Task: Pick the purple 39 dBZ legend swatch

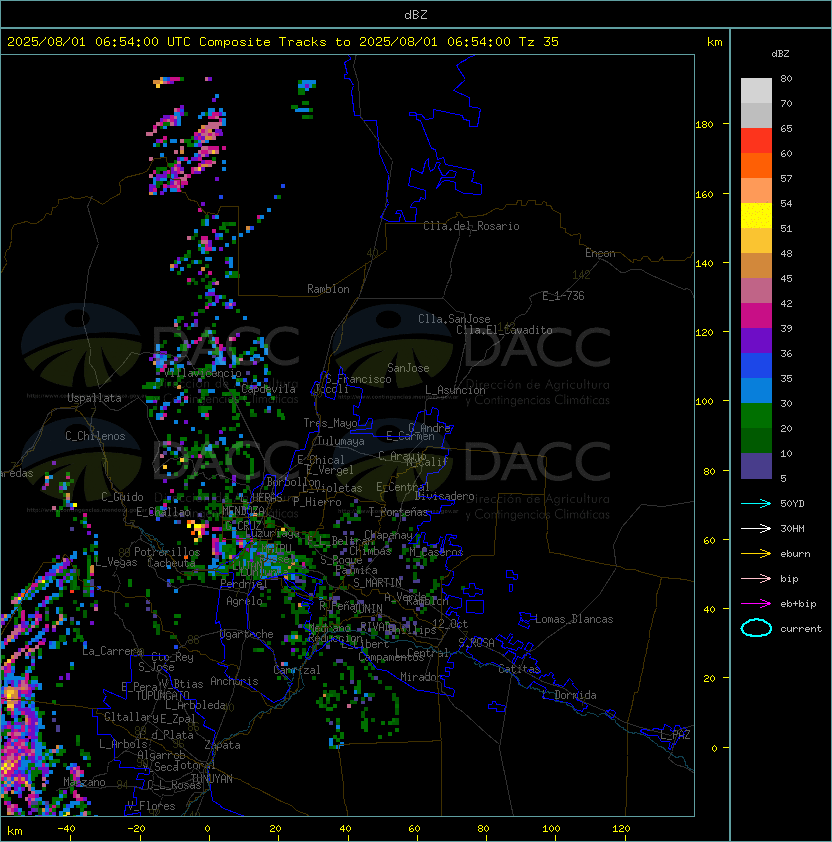Action: pos(756,340)
